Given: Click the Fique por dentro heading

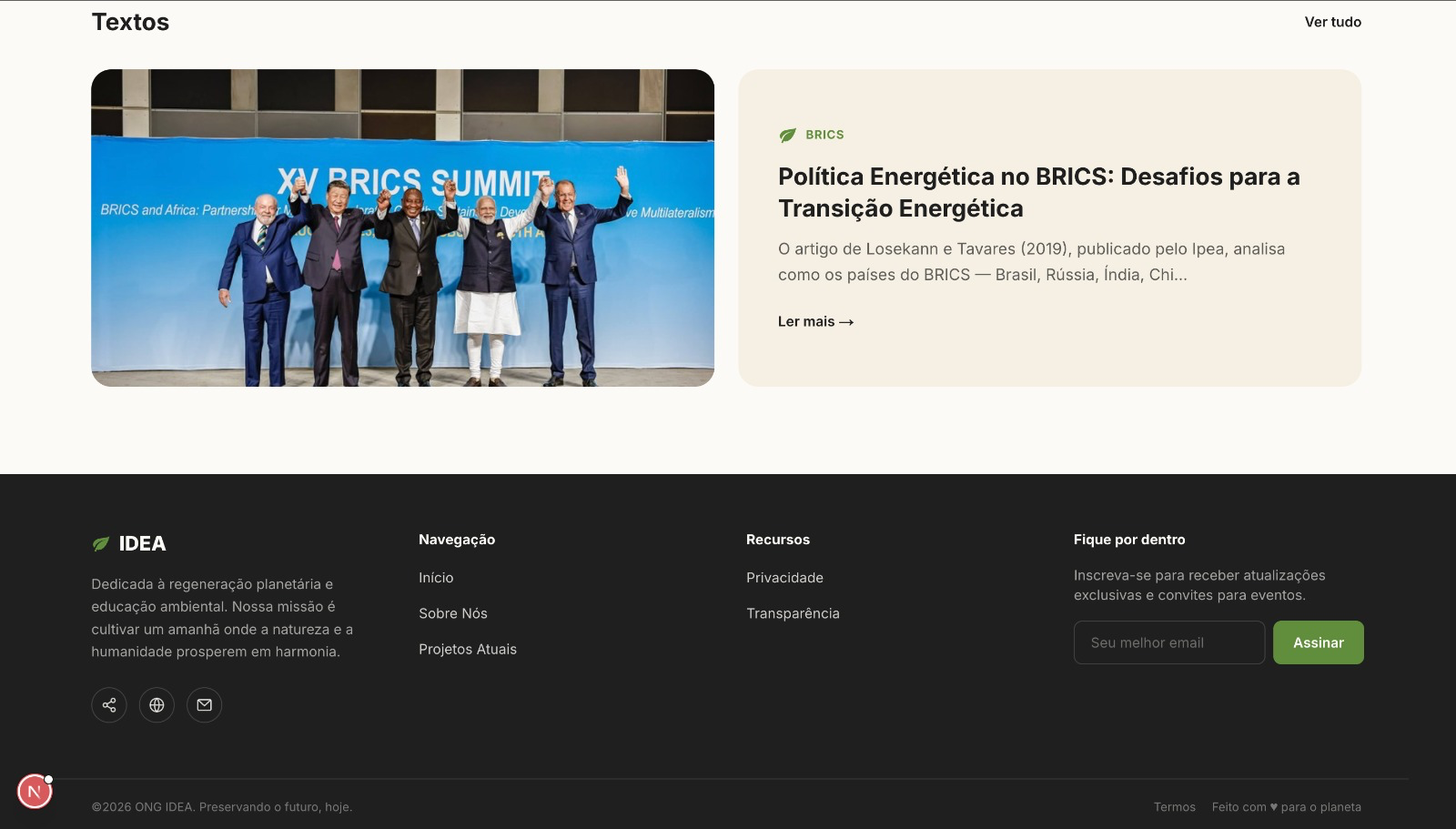Looking at the screenshot, I should coord(1129,540).
